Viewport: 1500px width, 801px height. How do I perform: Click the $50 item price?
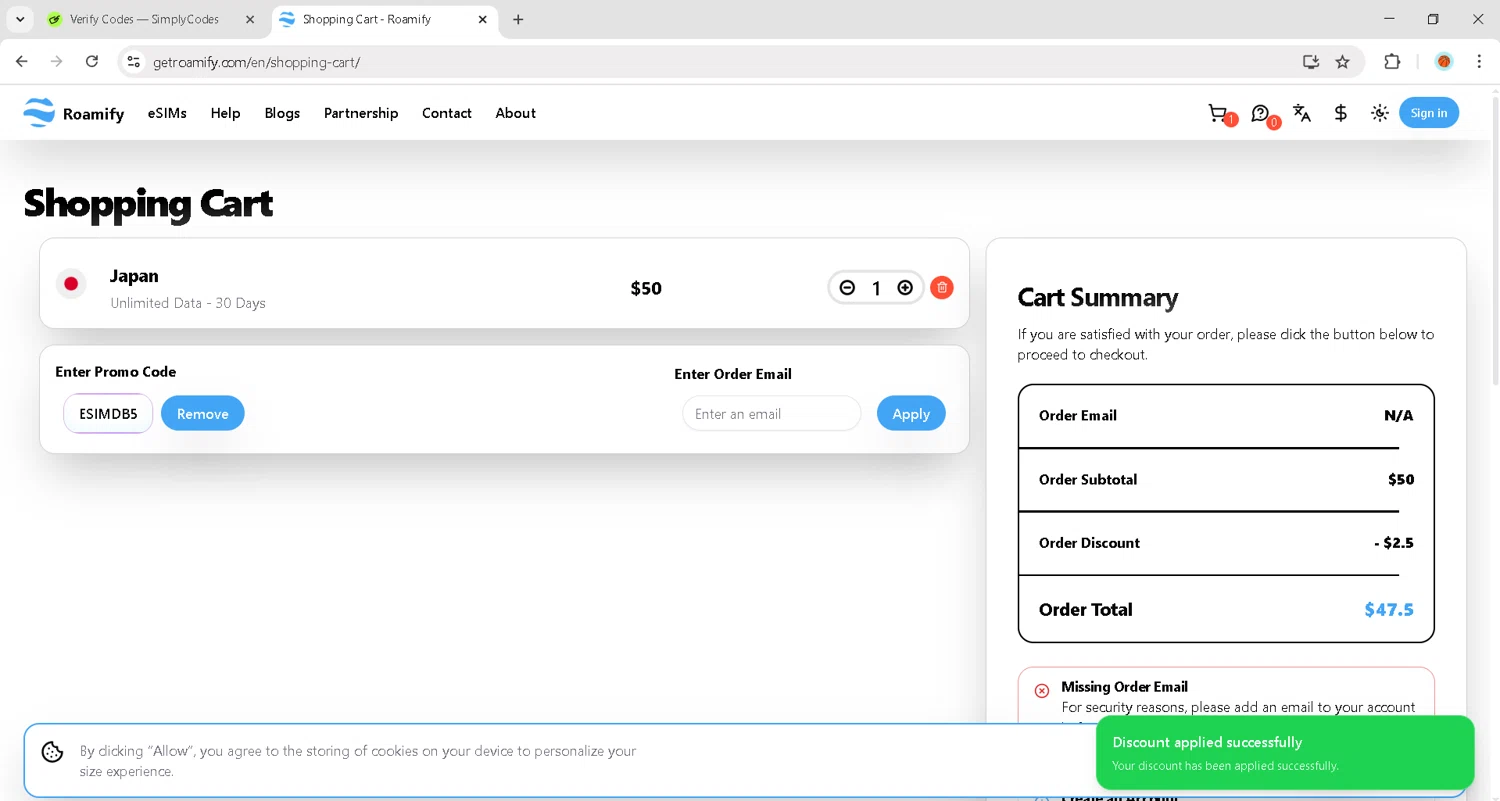click(x=646, y=288)
